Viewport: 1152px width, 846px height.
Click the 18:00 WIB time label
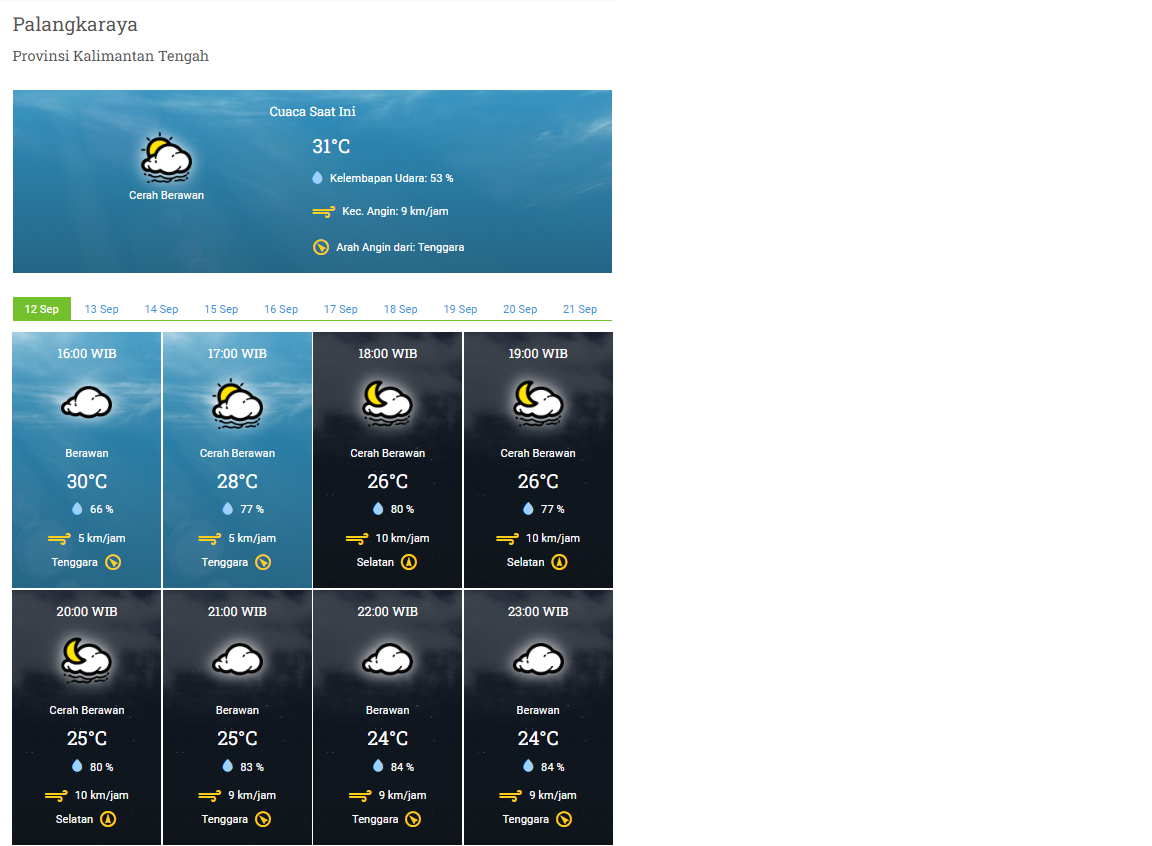(387, 354)
